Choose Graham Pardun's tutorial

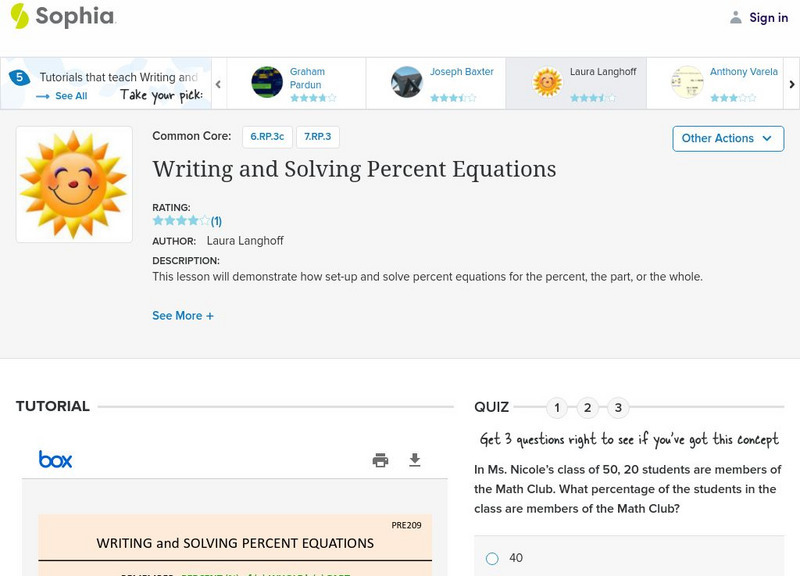[x=295, y=84]
